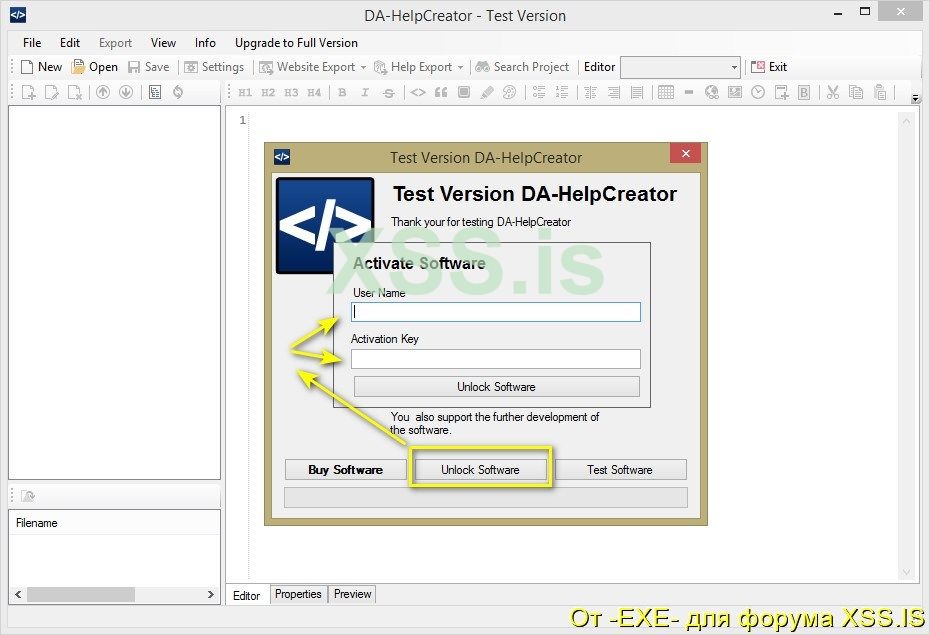
Task: Open the color palette icon
Action: click(509, 92)
